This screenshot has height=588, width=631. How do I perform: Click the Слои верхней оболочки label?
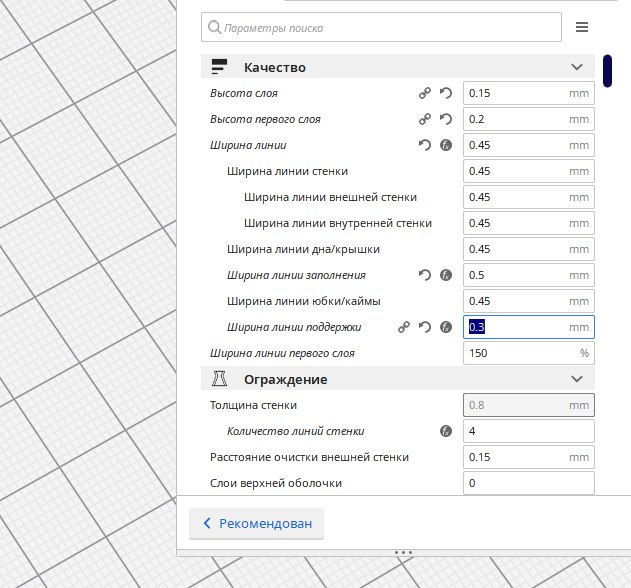276,483
